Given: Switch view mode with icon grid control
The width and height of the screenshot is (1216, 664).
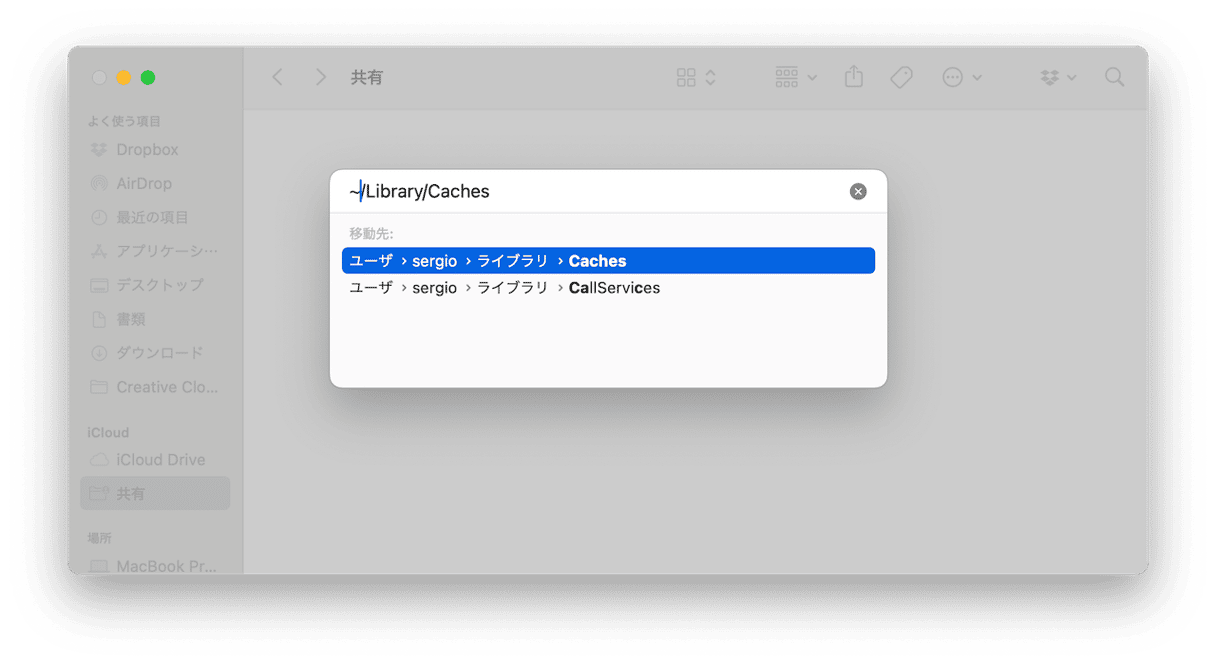Looking at the screenshot, I should tap(696, 77).
